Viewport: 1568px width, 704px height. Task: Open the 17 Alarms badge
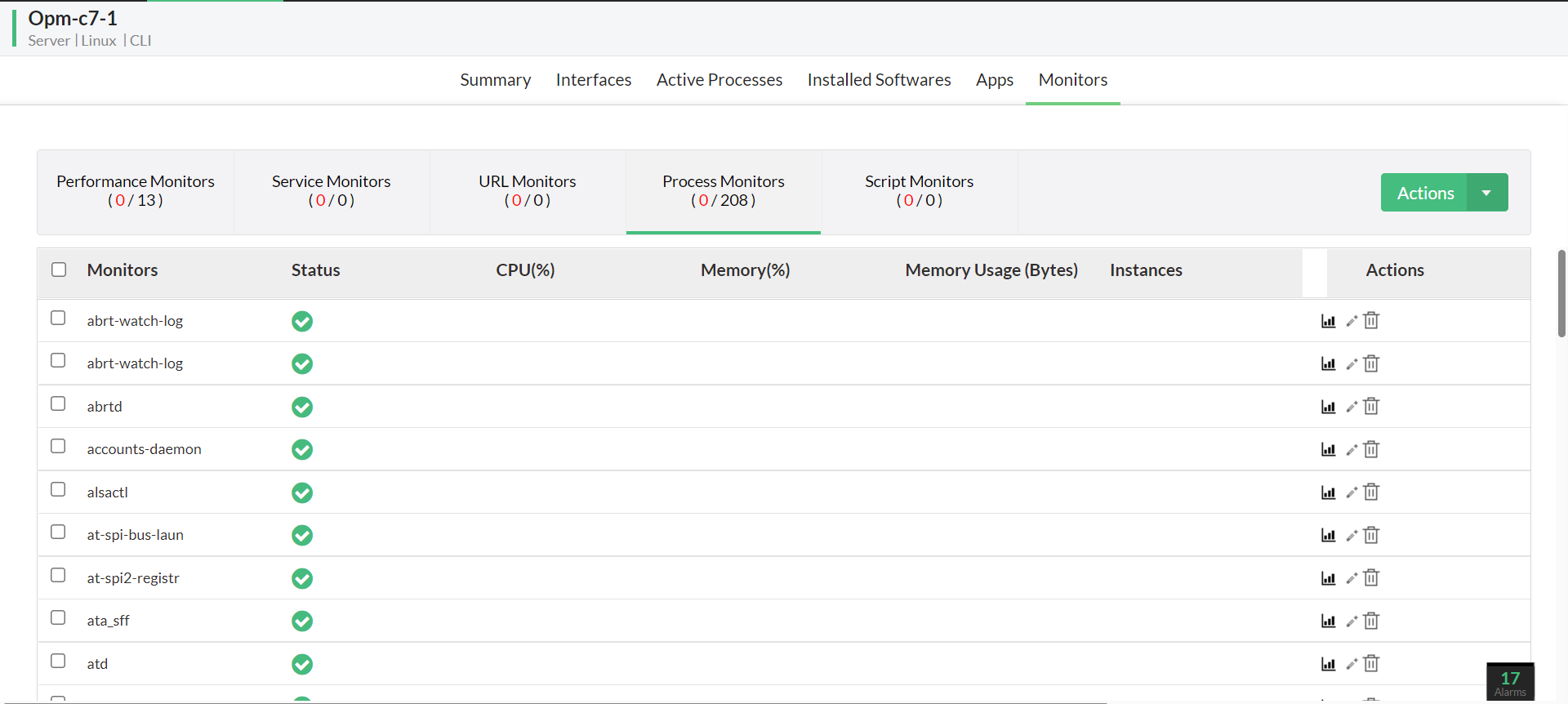coord(1510,683)
